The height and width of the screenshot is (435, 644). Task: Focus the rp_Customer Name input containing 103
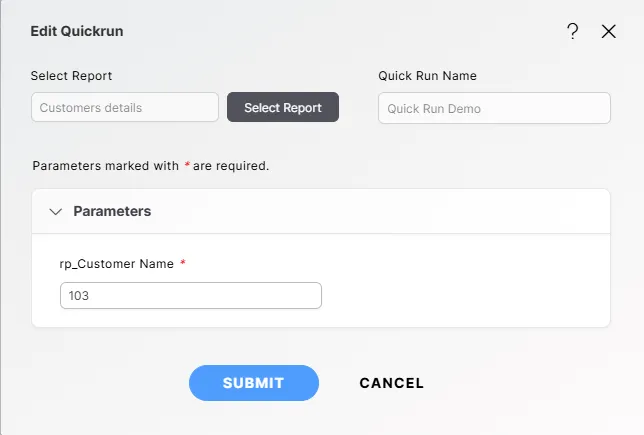(x=191, y=296)
